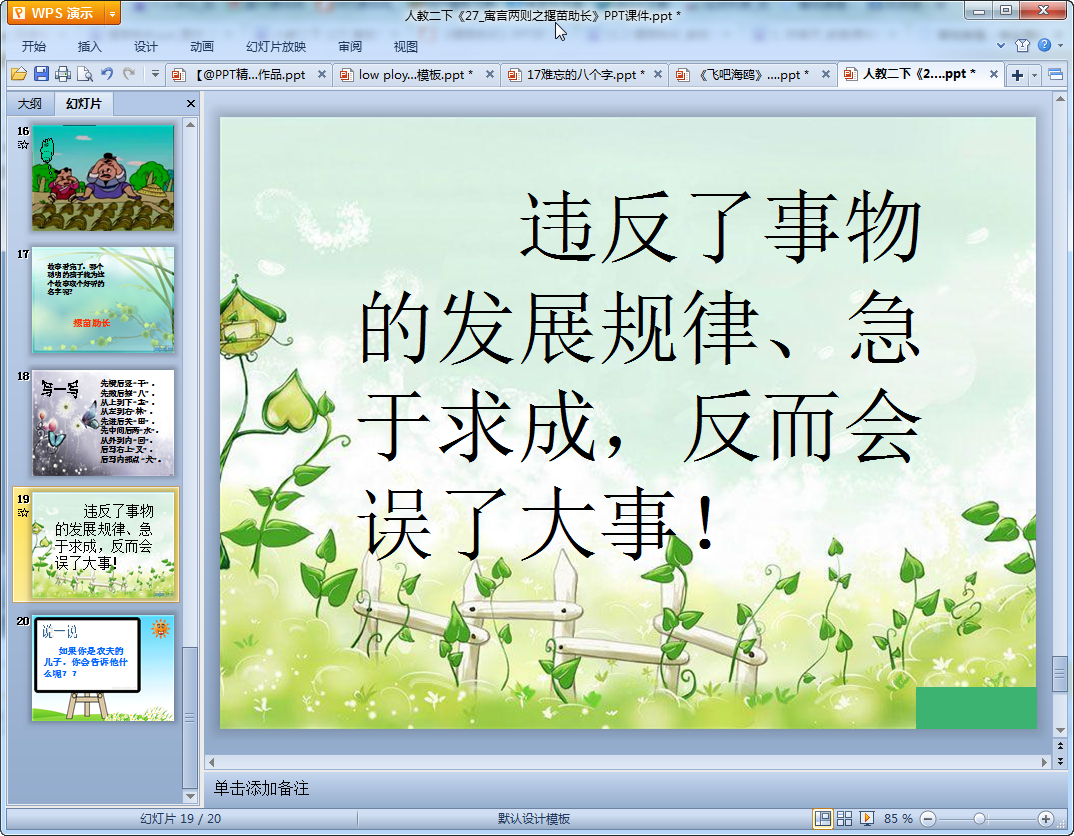
Task: Close the slide thumbnail pane
Action: tap(190, 103)
